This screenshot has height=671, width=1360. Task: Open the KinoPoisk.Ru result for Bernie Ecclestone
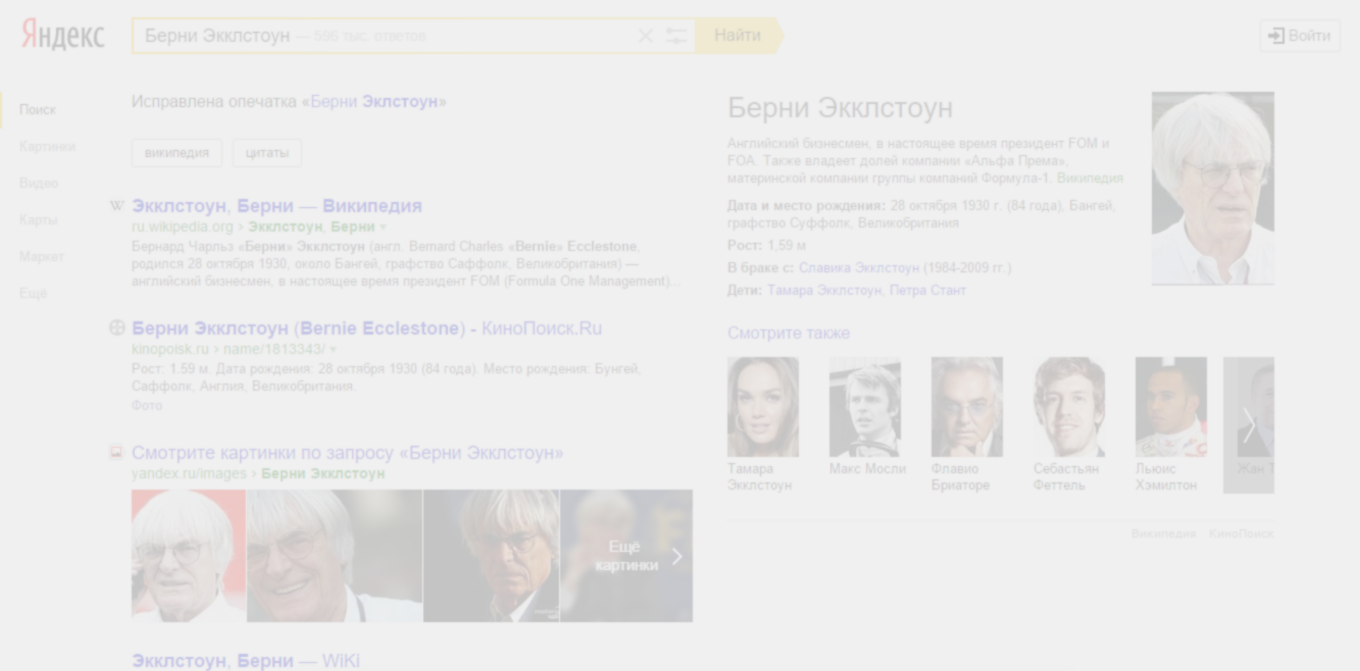click(x=367, y=328)
